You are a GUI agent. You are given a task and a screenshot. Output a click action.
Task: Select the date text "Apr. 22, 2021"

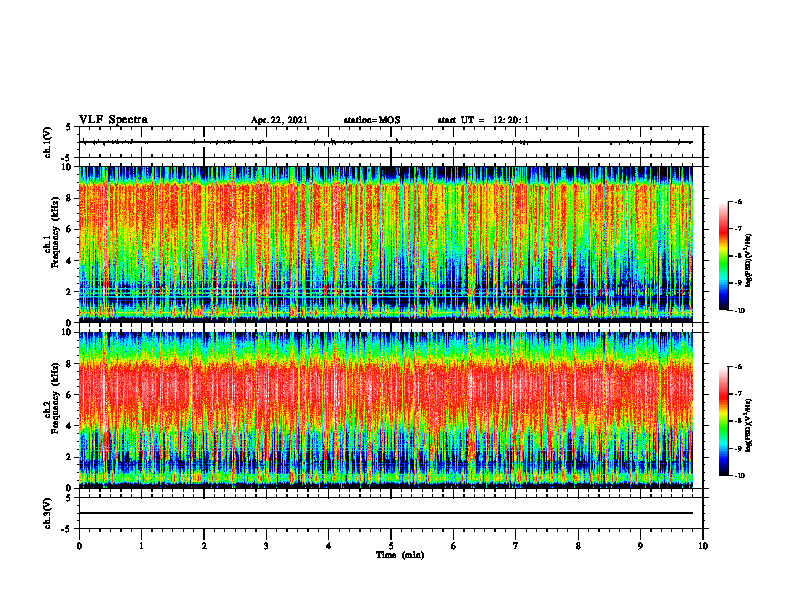click(279, 120)
